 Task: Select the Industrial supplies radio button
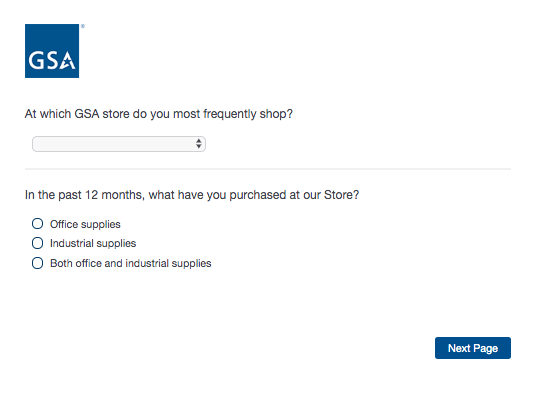click(37, 243)
